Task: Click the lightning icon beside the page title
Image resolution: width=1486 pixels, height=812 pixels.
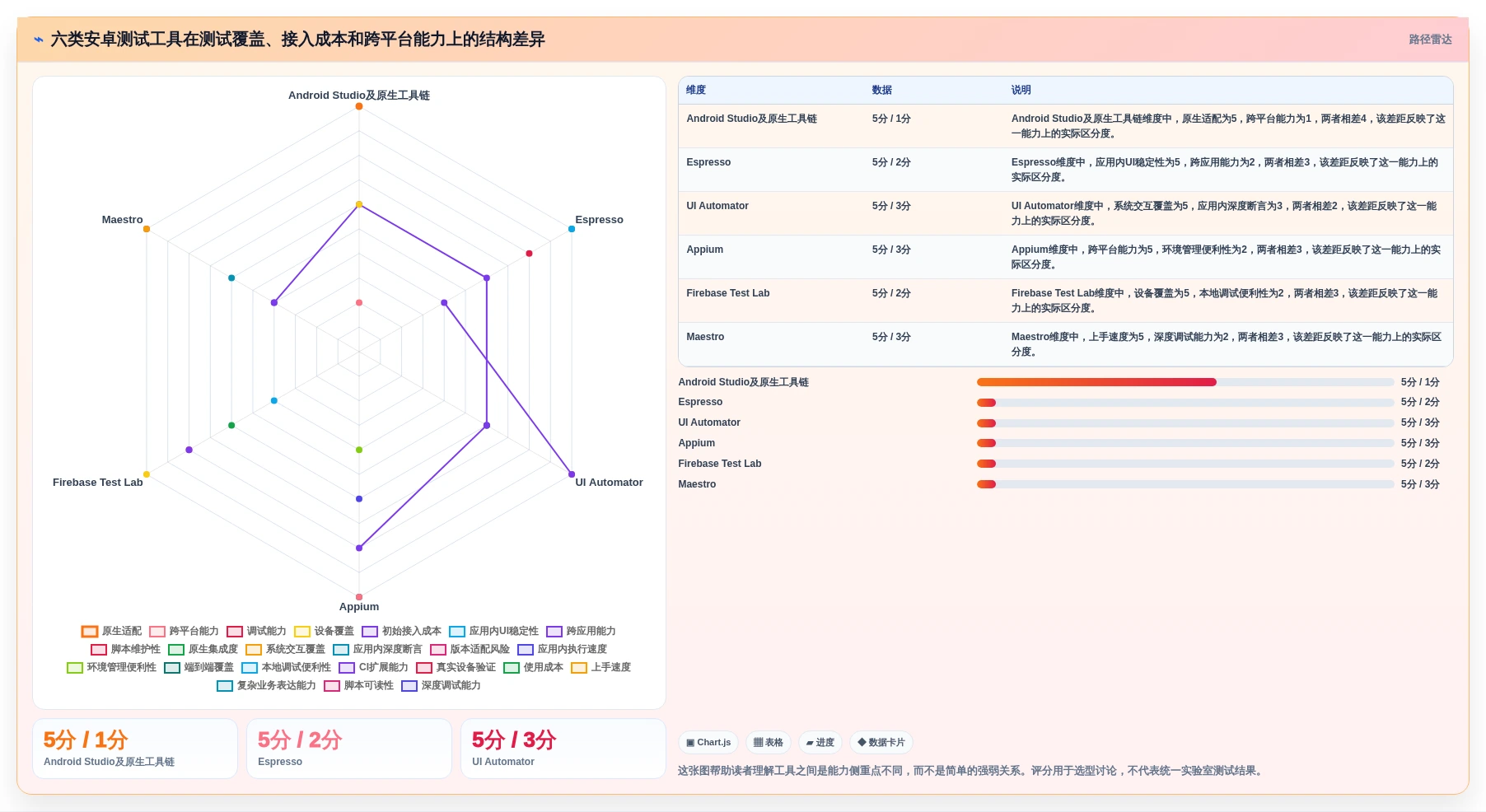Action: [39, 40]
